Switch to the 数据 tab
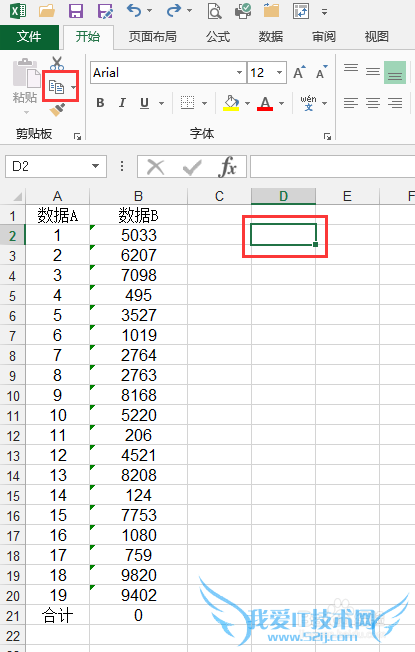Viewport: 415px width, 652px height. 271,37
